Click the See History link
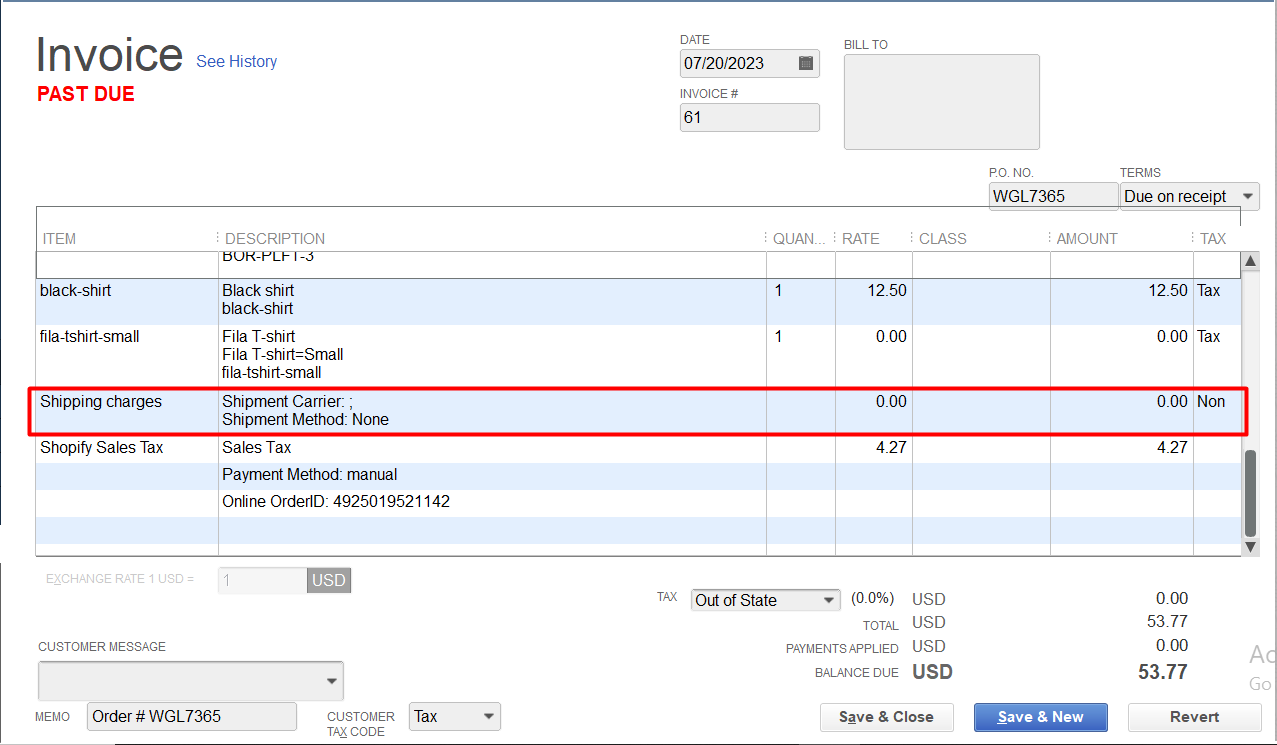The height and width of the screenshot is (745, 1277). click(236, 62)
